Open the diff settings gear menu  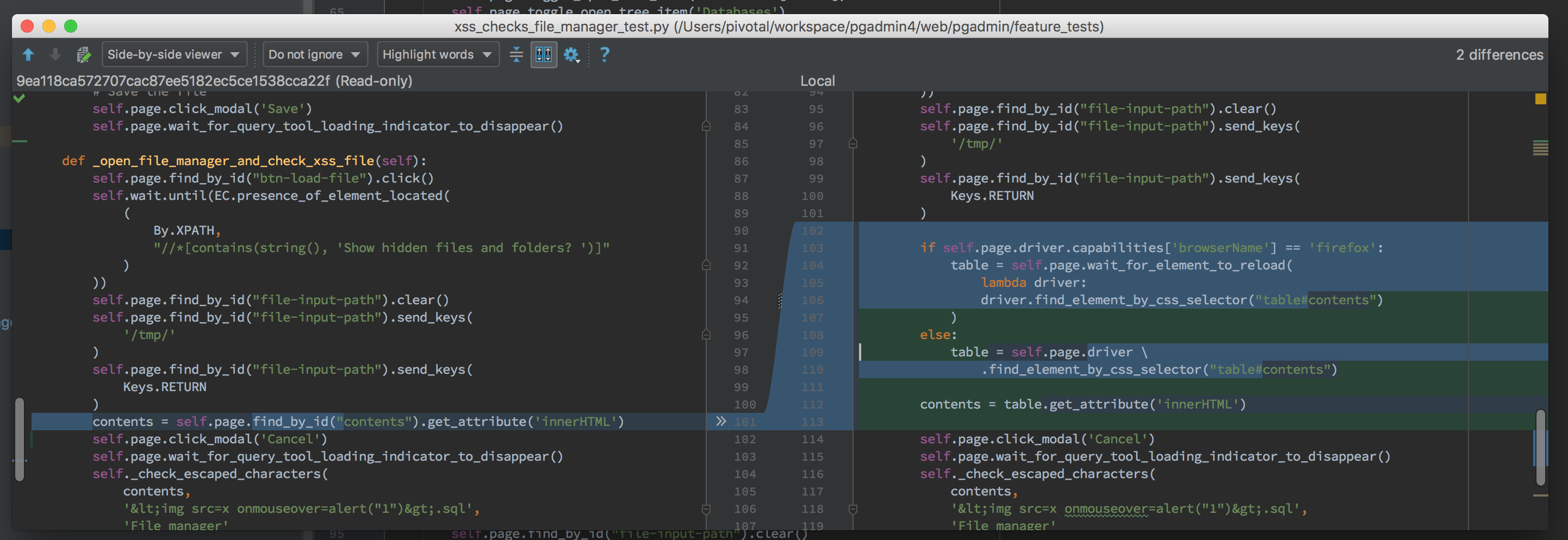click(x=571, y=55)
